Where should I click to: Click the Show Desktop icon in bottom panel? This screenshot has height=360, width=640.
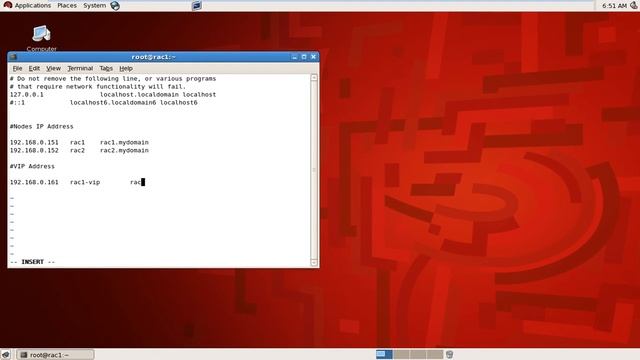click(6, 354)
